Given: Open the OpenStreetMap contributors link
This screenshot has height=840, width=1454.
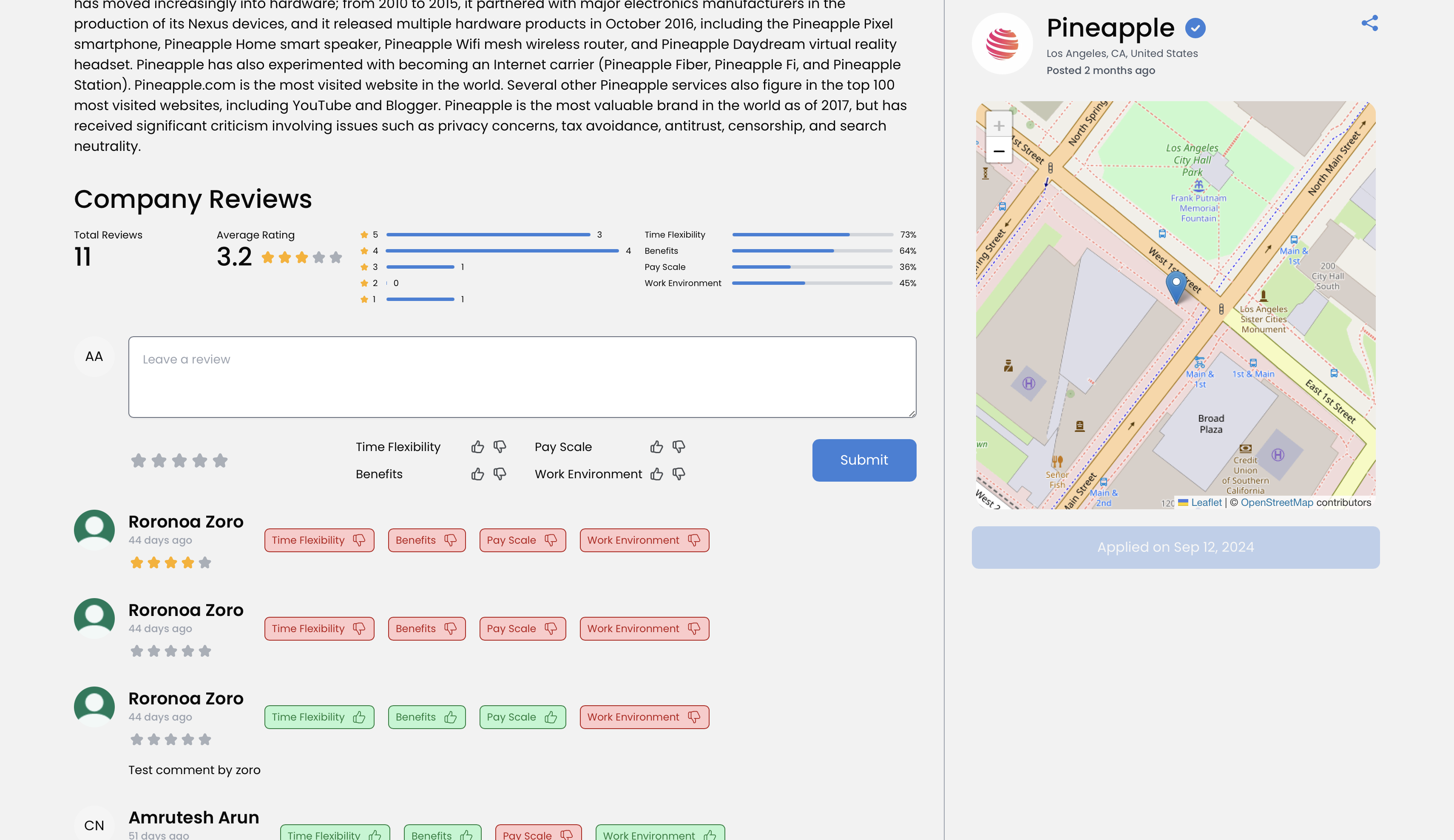Looking at the screenshot, I should [x=1276, y=502].
